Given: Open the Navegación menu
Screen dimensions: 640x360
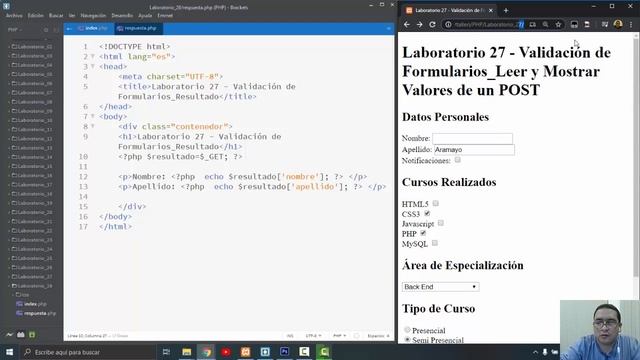Looking at the screenshot, I should (93, 16).
